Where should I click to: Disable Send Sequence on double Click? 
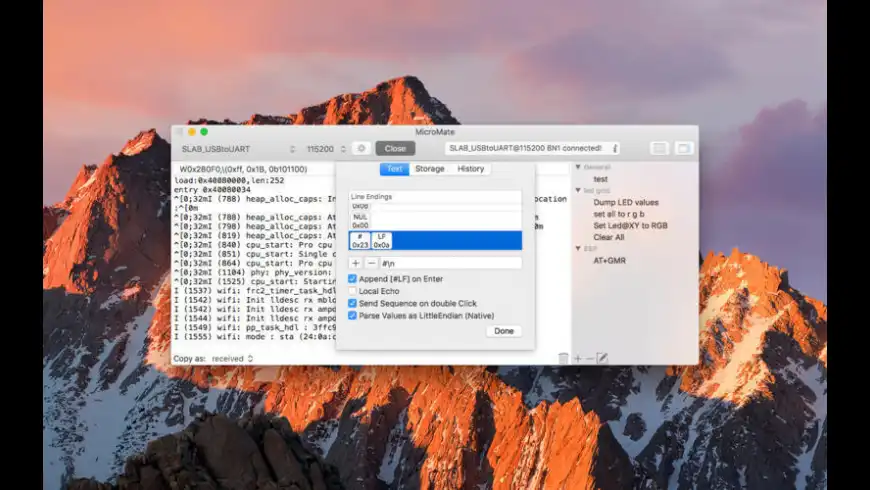point(352,303)
